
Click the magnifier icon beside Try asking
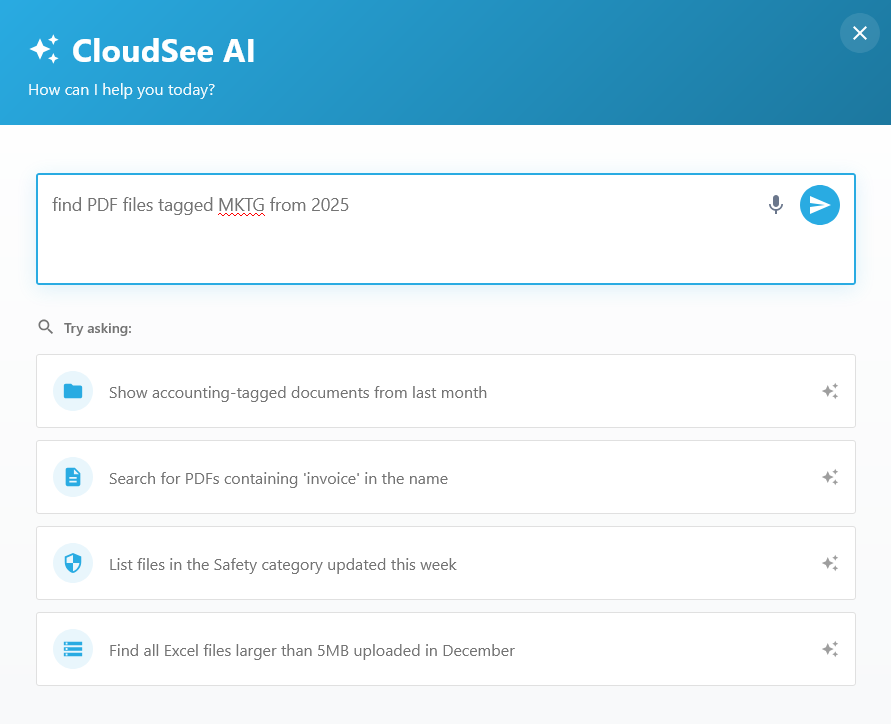(45, 327)
